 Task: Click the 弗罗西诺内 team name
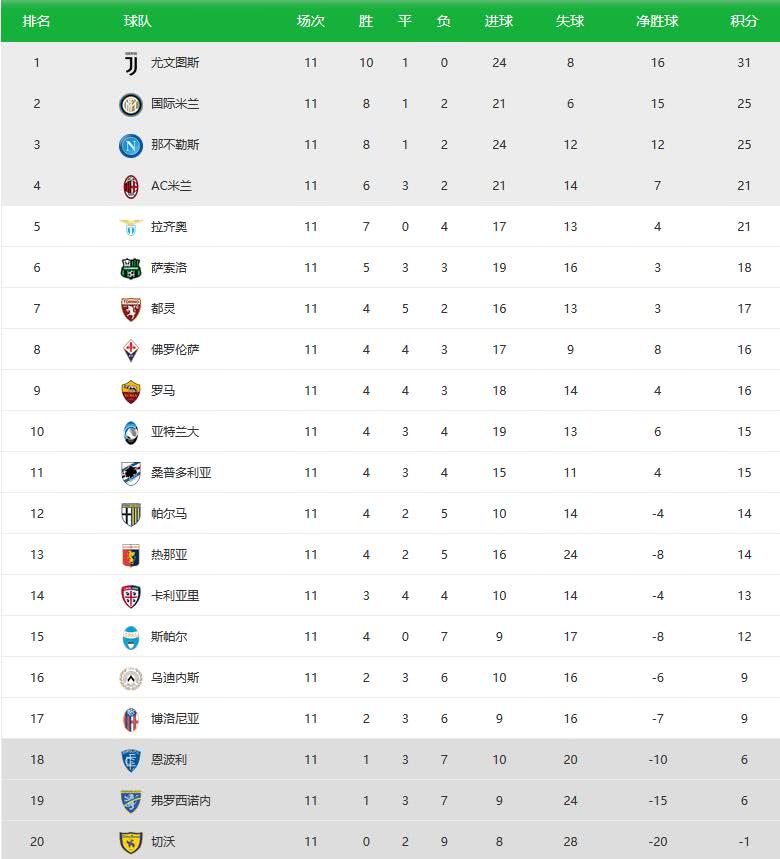(181, 801)
